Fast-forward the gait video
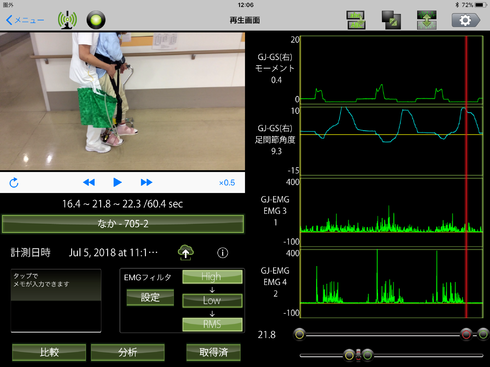 (x=146, y=182)
